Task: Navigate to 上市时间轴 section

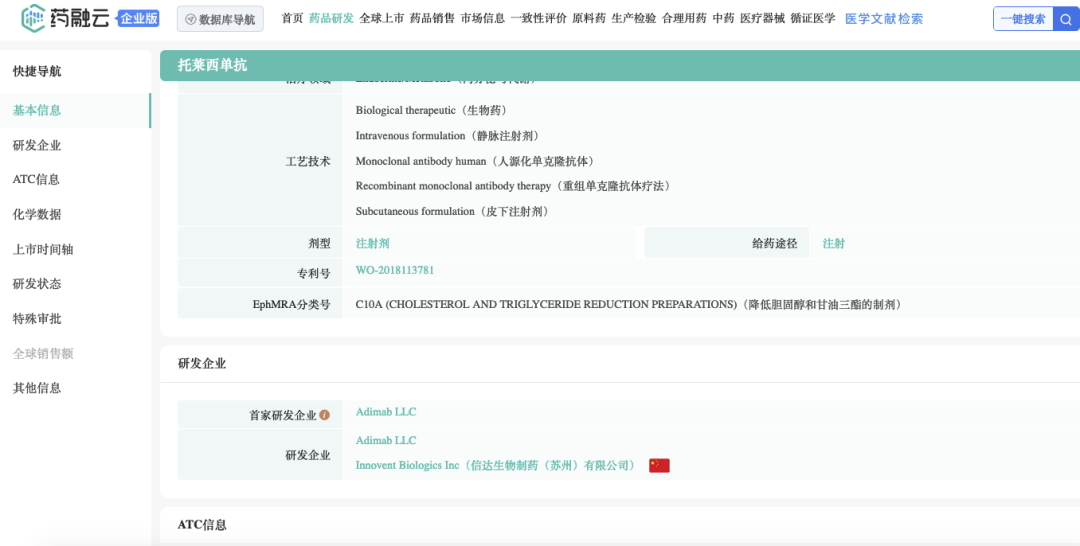Action: point(43,249)
